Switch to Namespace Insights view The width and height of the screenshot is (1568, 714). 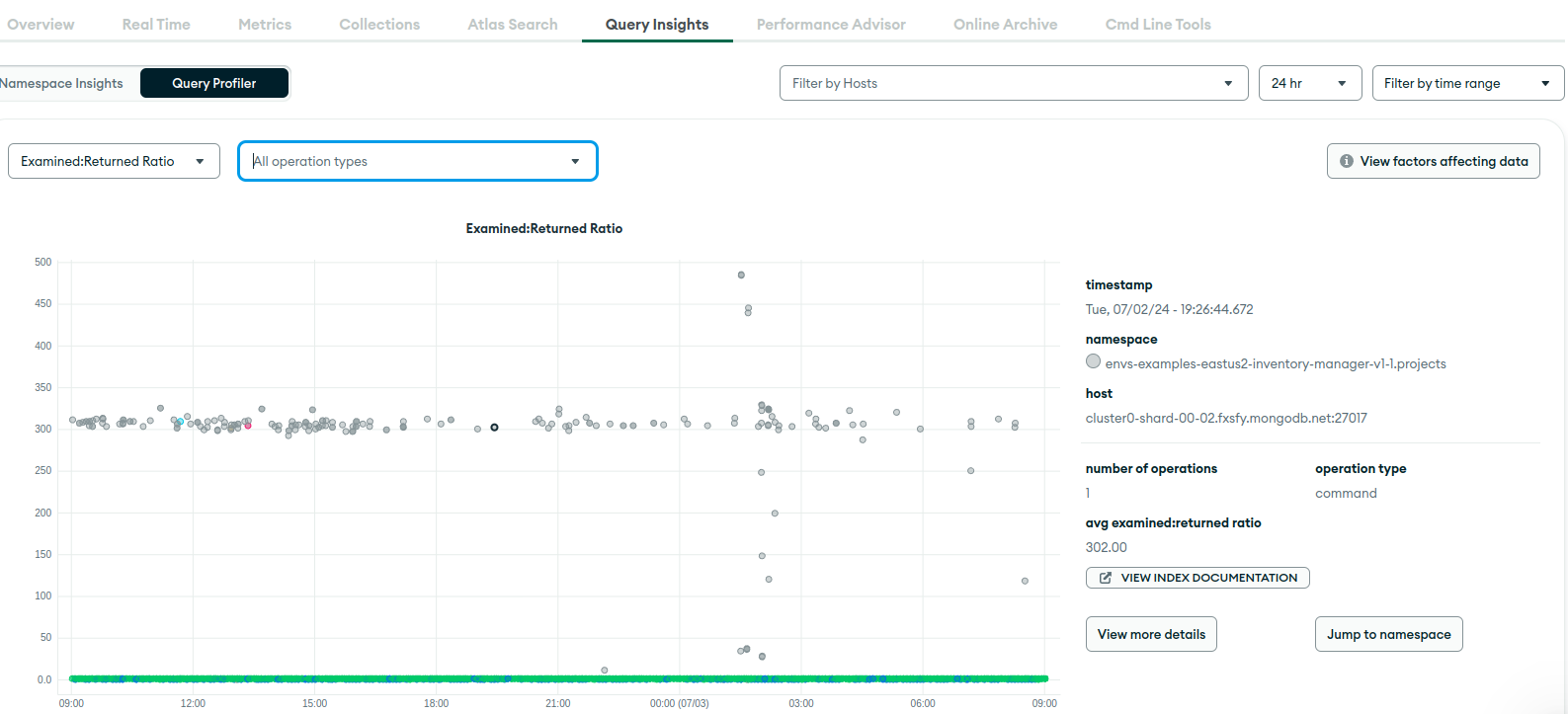click(x=63, y=84)
